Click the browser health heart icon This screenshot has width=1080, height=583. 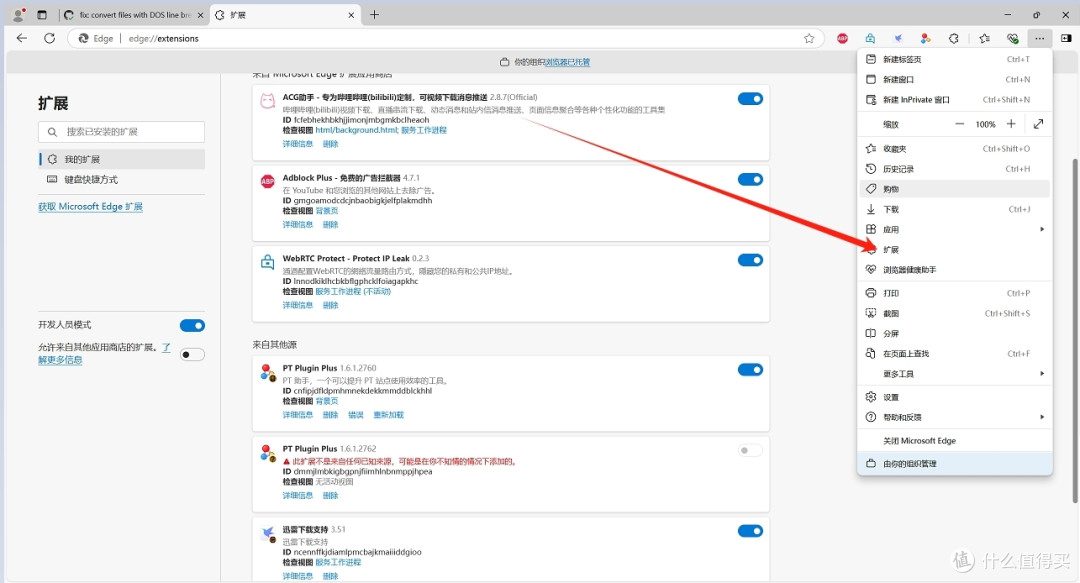(1013, 38)
